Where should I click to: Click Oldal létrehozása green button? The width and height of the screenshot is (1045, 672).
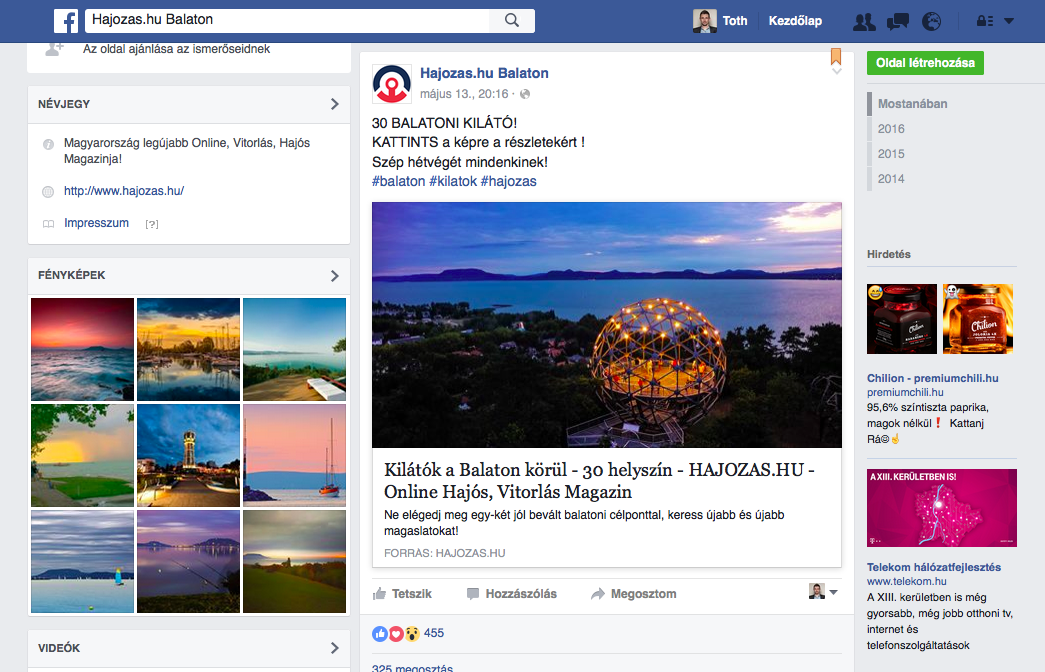click(925, 63)
